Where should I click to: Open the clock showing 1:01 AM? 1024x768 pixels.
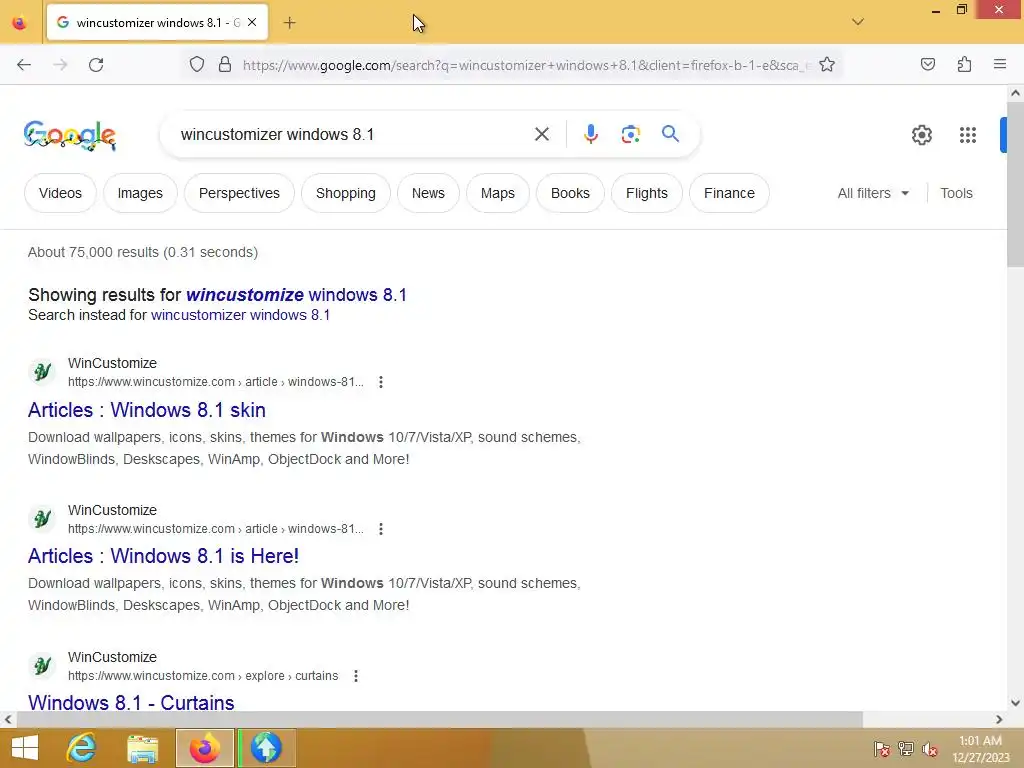tap(980, 749)
